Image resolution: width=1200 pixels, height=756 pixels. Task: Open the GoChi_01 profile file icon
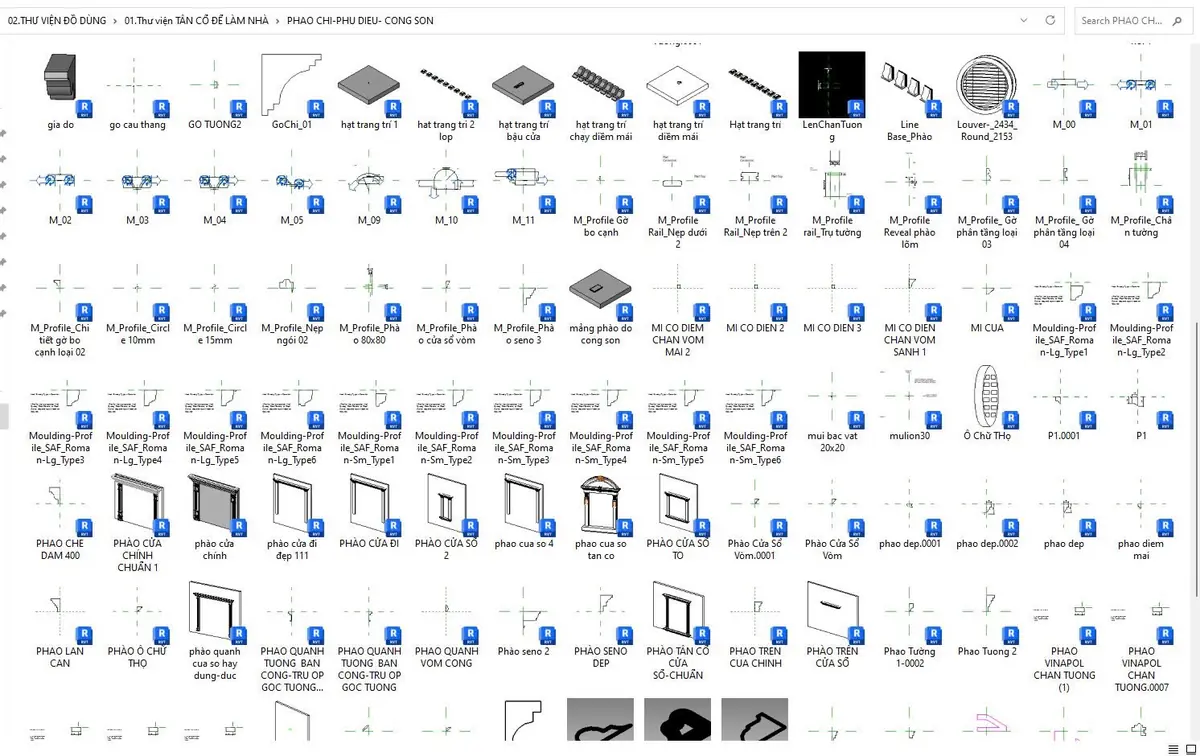(x=292, y=85)
